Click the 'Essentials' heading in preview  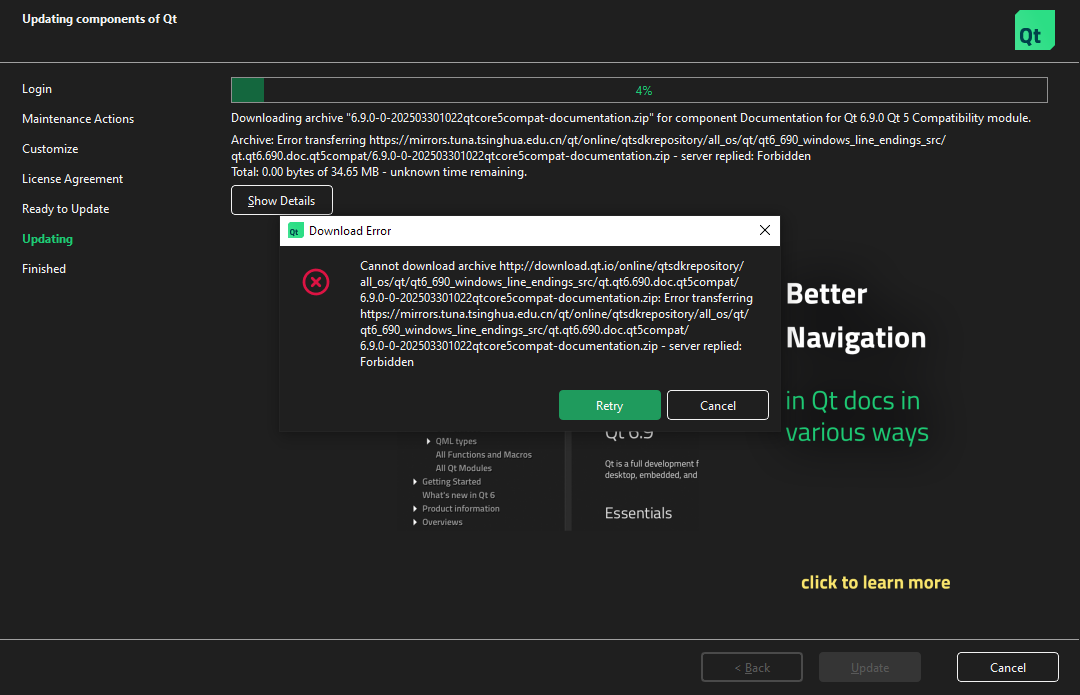point(638,513)
